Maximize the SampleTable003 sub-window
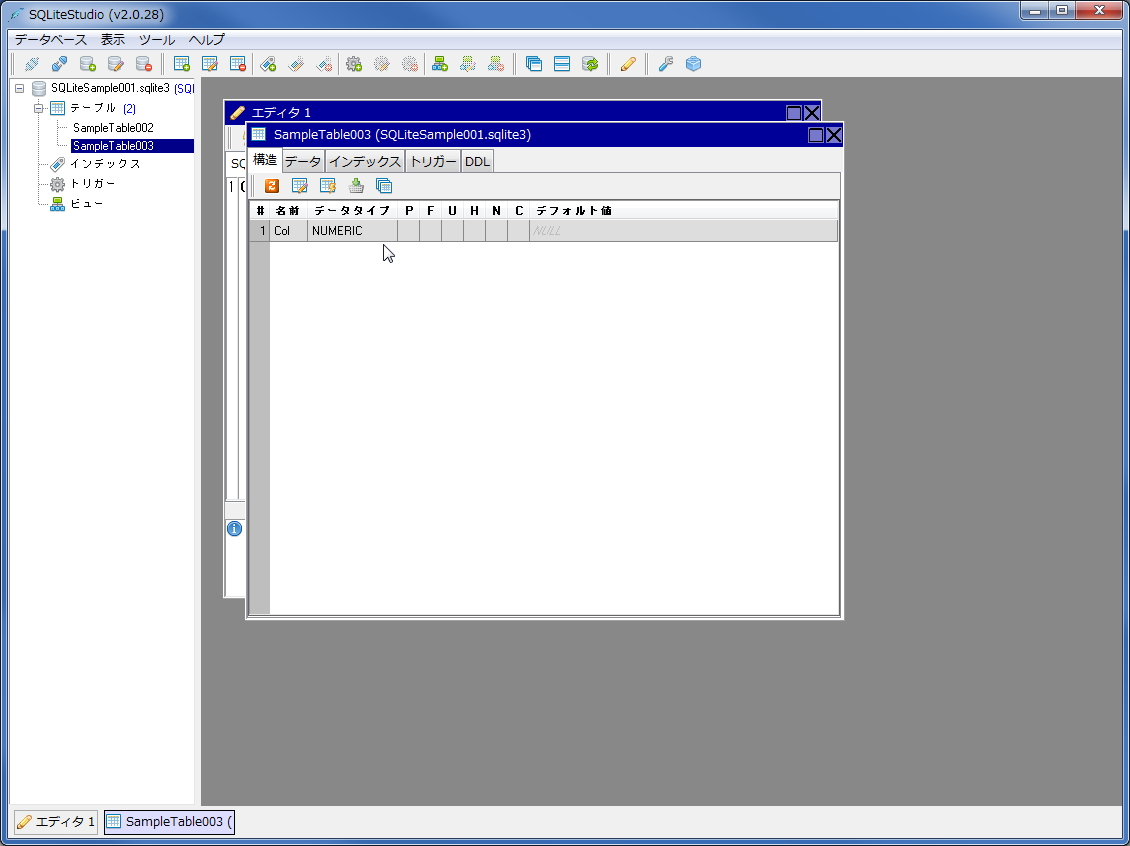This screenshot has width=1130, height=846. [816, 135]
